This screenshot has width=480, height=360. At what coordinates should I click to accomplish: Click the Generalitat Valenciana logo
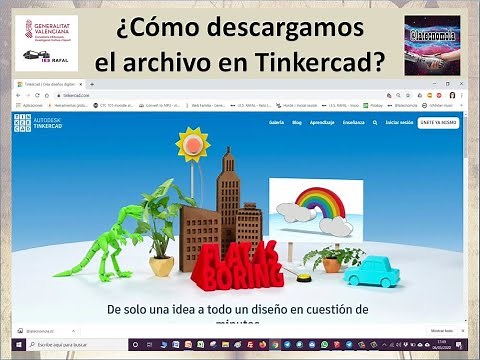47,29
